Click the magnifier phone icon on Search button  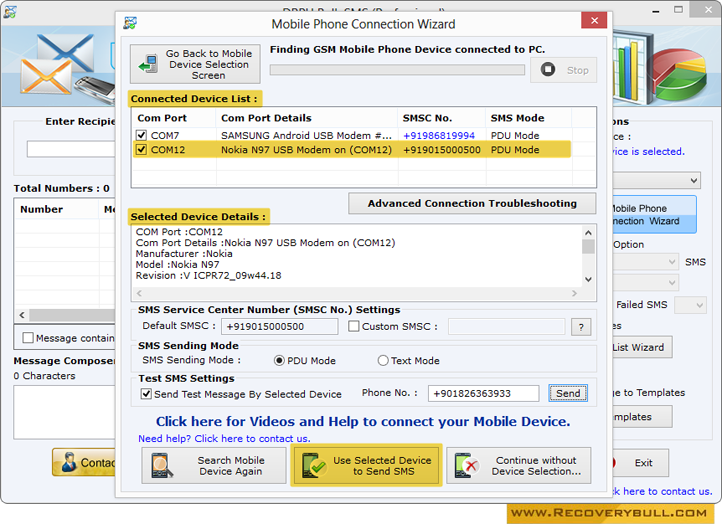coord(162,466)
